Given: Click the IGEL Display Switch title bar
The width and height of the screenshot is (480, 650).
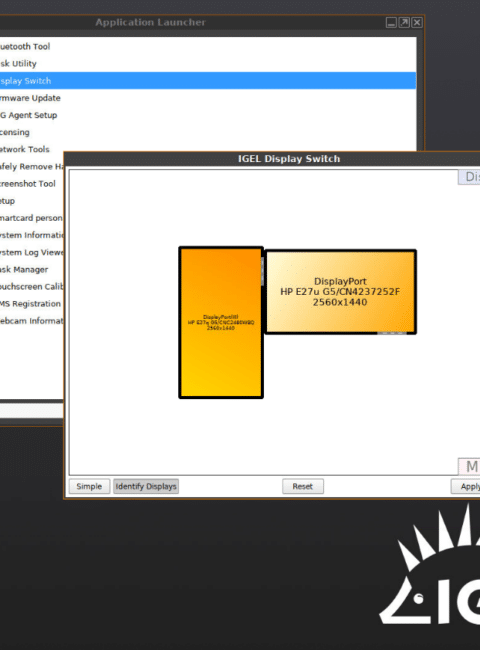Looking at the screenshot, I should tap(289, 159).
